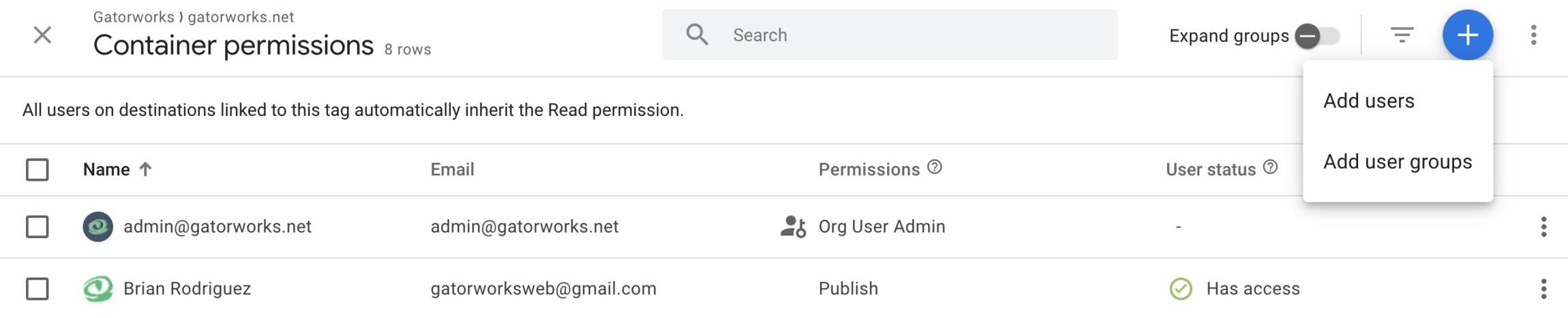Toggle the Expand groups switch

coord(1317,35)
